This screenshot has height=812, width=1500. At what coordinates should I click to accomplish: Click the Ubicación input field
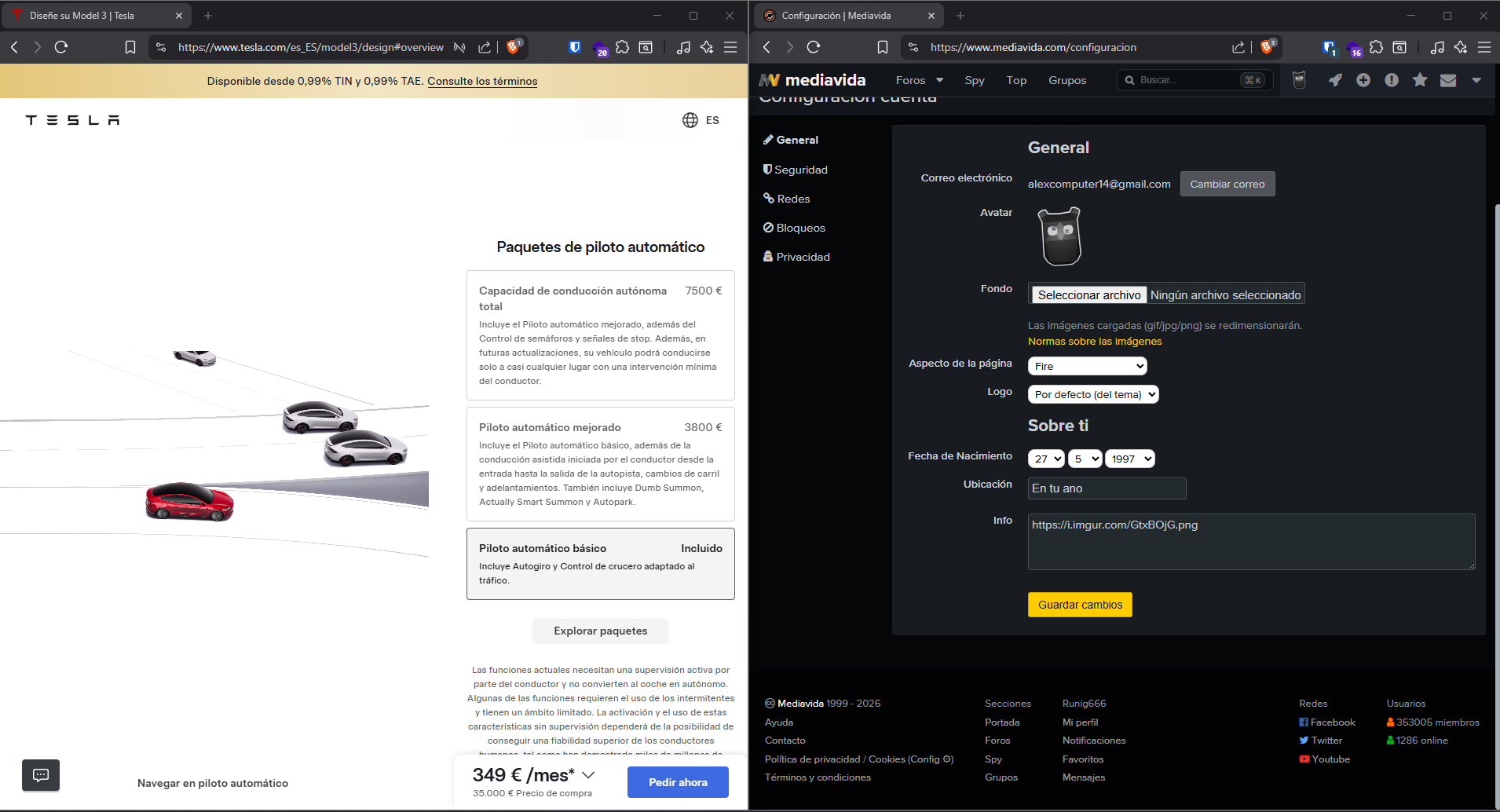(1107, 488)
